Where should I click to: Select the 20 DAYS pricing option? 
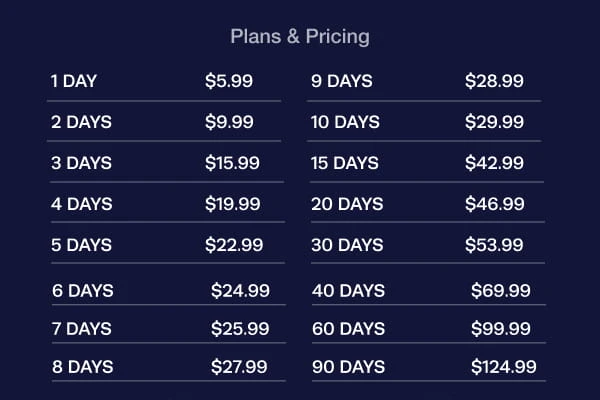pyautogui.click(x=347, y=204)
